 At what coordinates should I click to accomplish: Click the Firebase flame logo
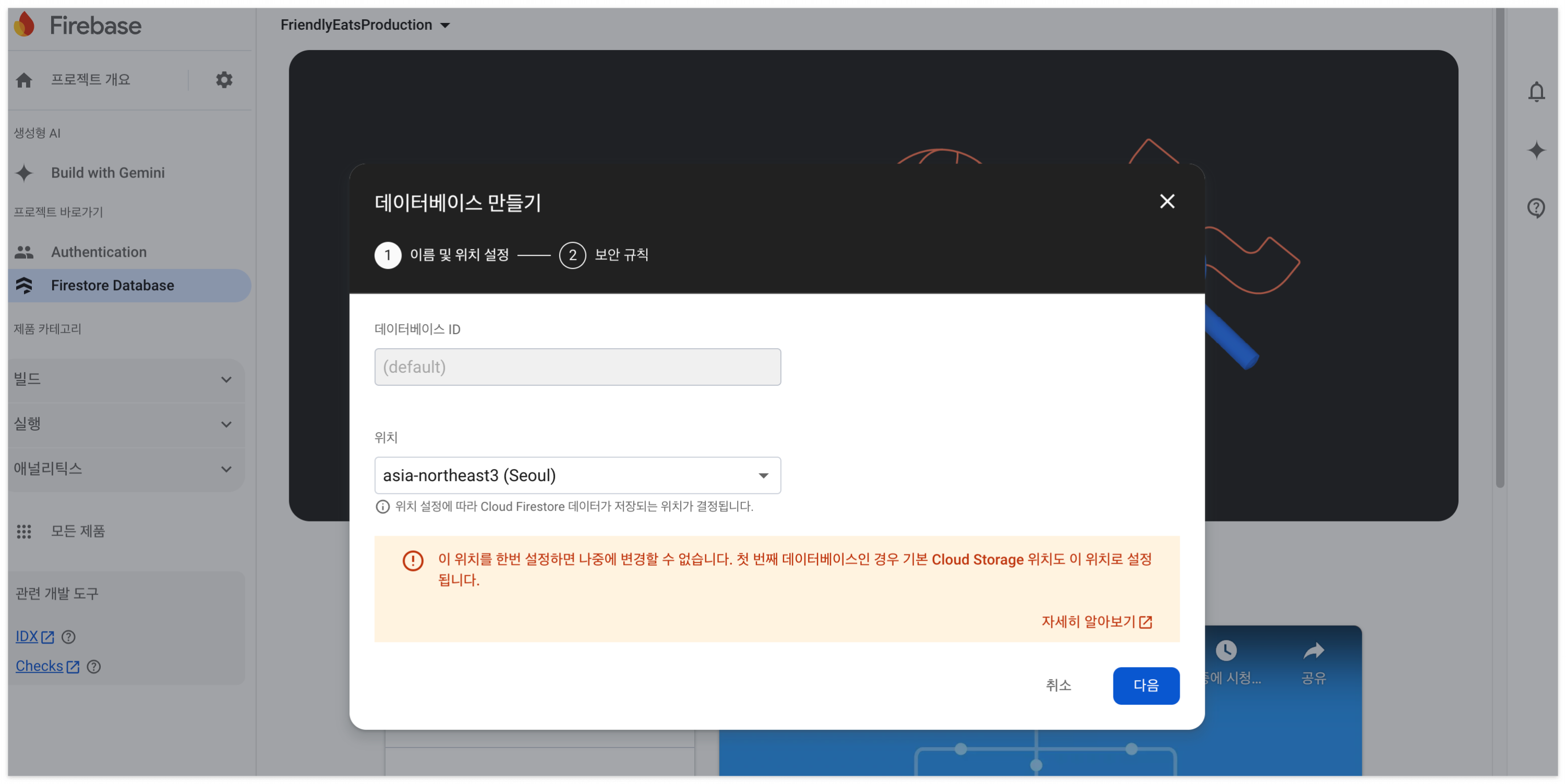[25, 25]
